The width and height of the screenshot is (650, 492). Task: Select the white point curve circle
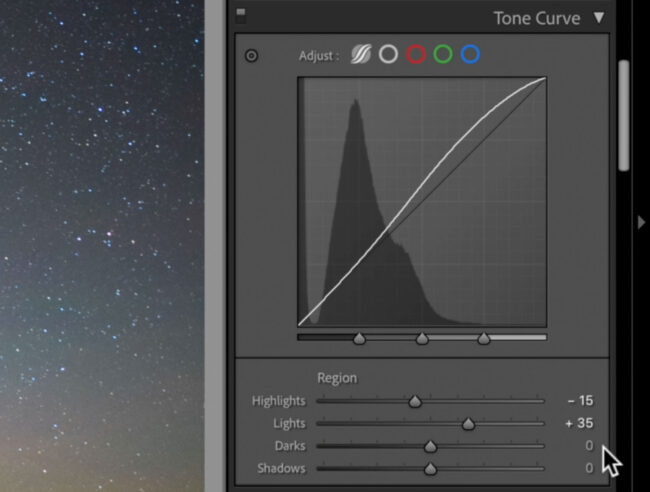pyautogui.click(x=388, y=55)
